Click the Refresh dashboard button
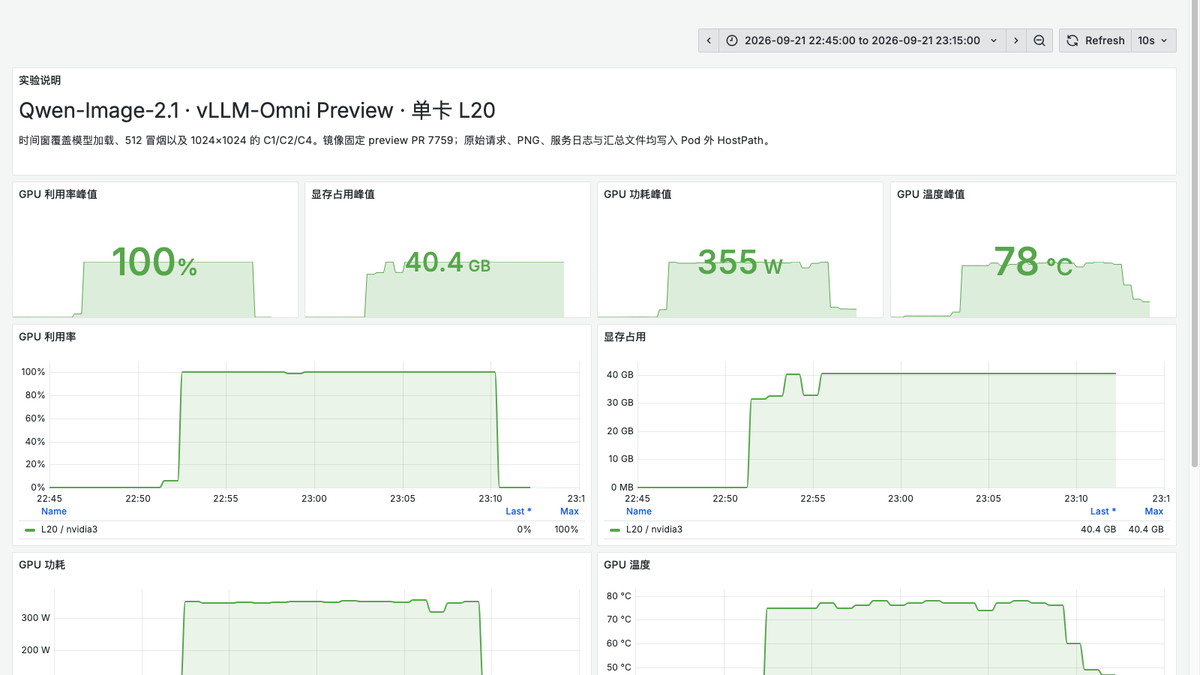 coord(1095,41)
